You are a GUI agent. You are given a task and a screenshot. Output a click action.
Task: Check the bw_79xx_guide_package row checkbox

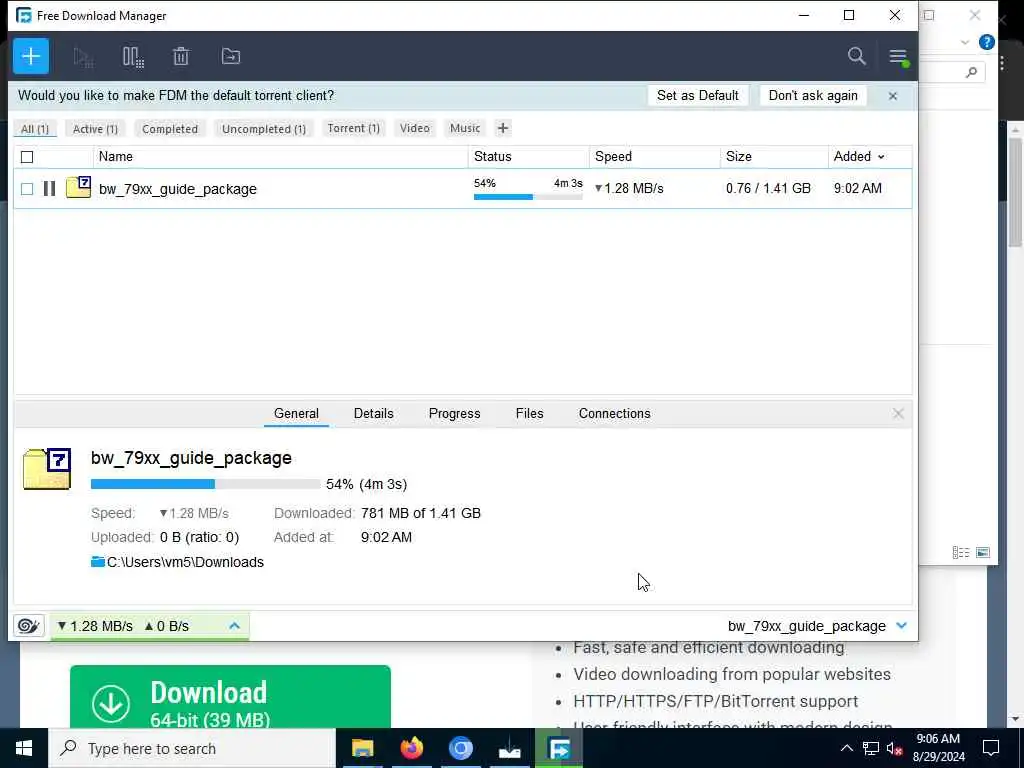click(x=27, y=189)
